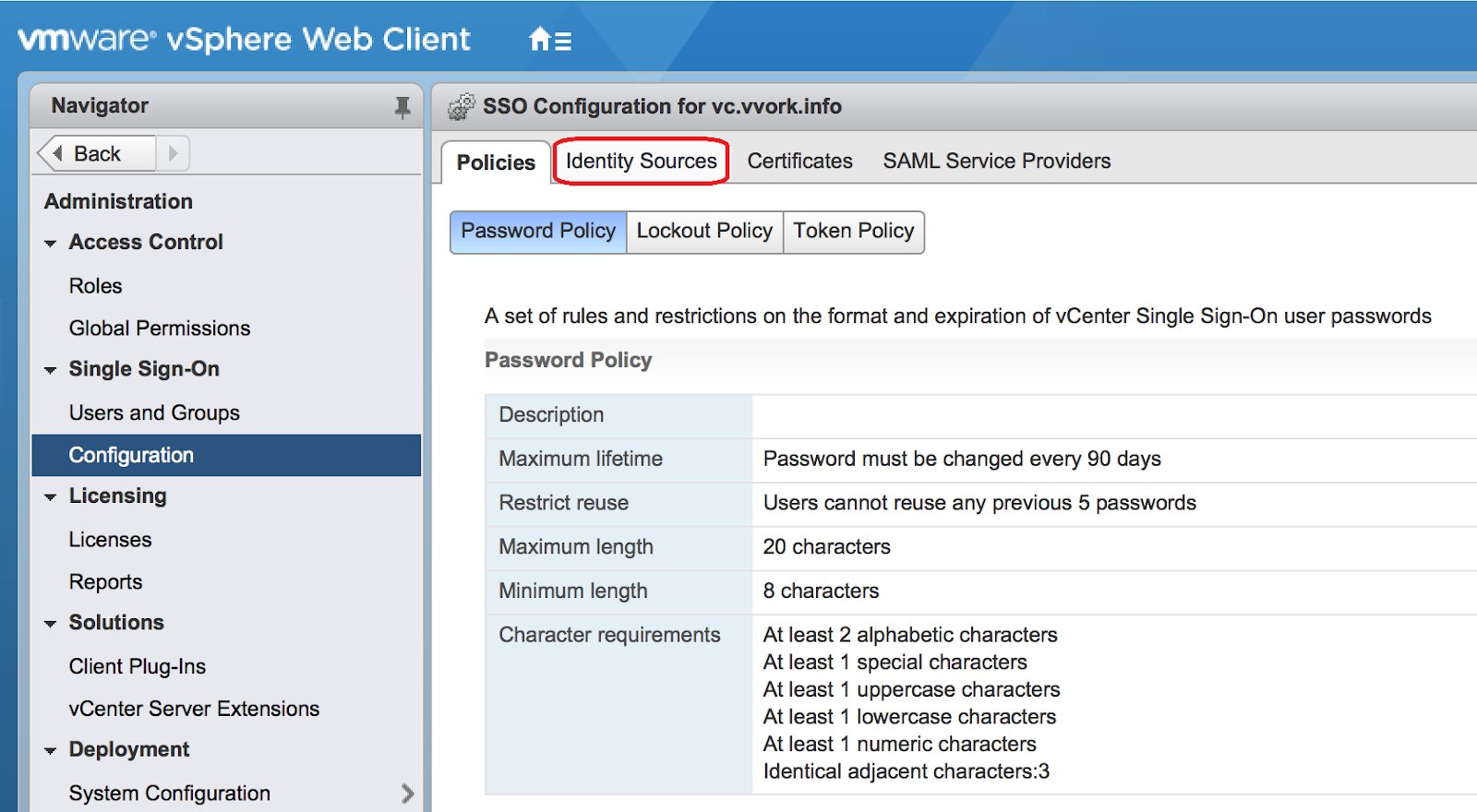This screenshot has width=1477, height=812.
Task: Select the Password Policy toggle button
Action: (x=538, y=232)
